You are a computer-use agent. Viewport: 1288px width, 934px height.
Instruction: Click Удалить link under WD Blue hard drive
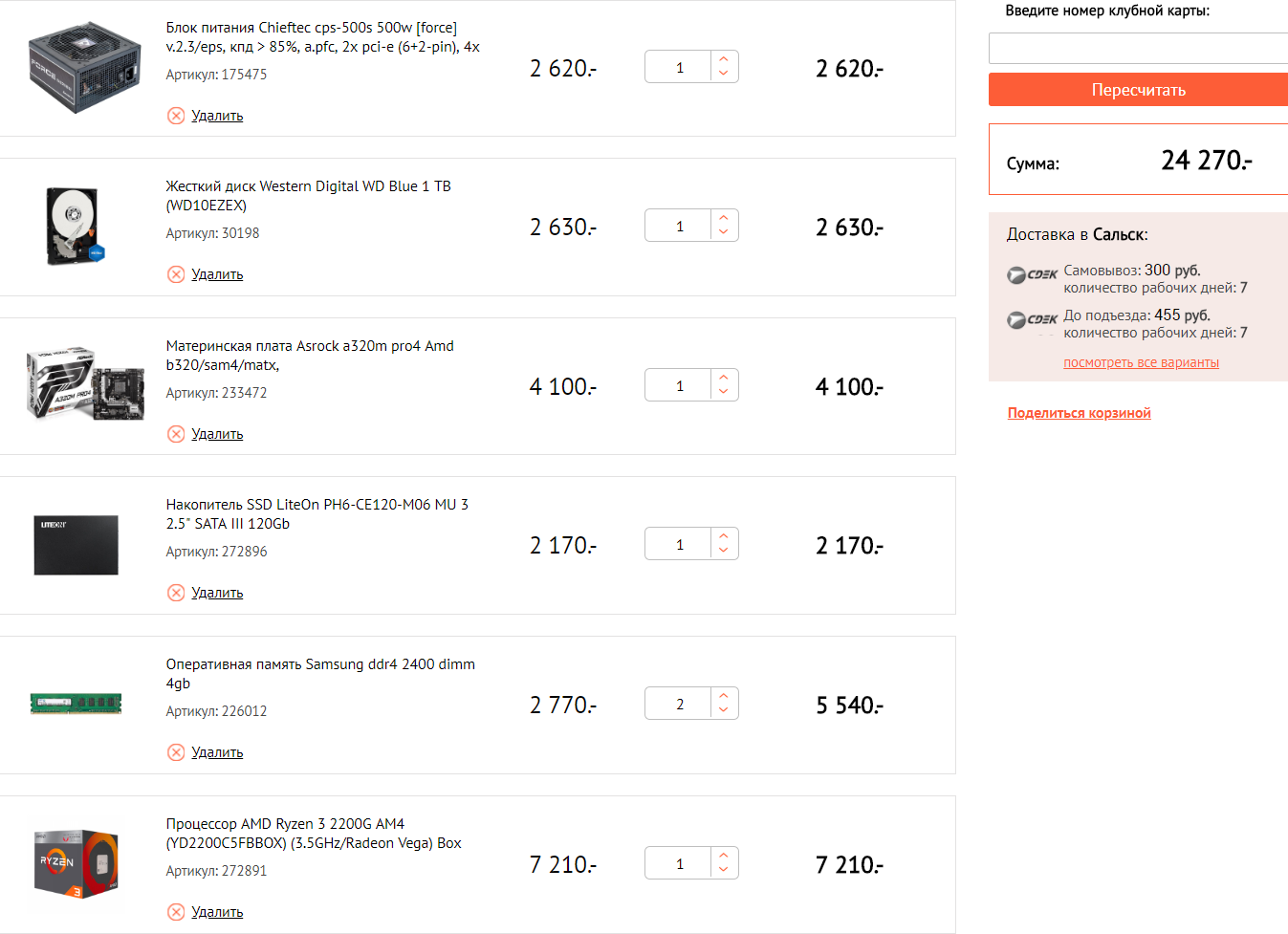(x=217, y=274)
